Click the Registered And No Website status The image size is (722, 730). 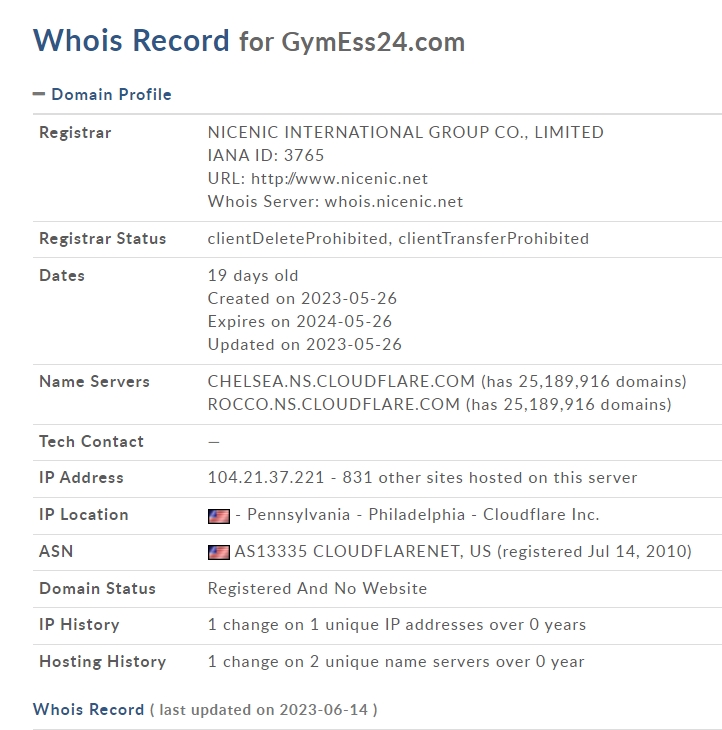click(317, 588)
